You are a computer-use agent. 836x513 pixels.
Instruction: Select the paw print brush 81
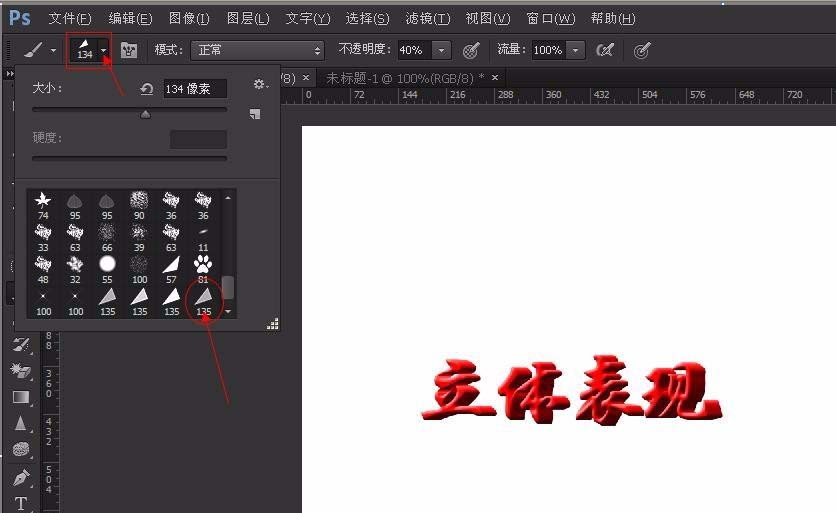[203, 270]
